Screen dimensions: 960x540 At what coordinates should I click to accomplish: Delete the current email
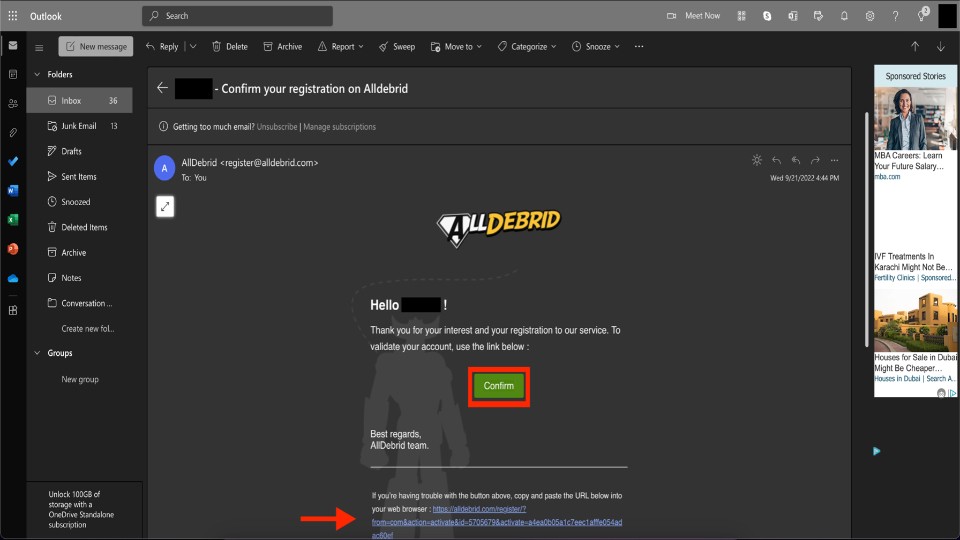click(230, 47)
